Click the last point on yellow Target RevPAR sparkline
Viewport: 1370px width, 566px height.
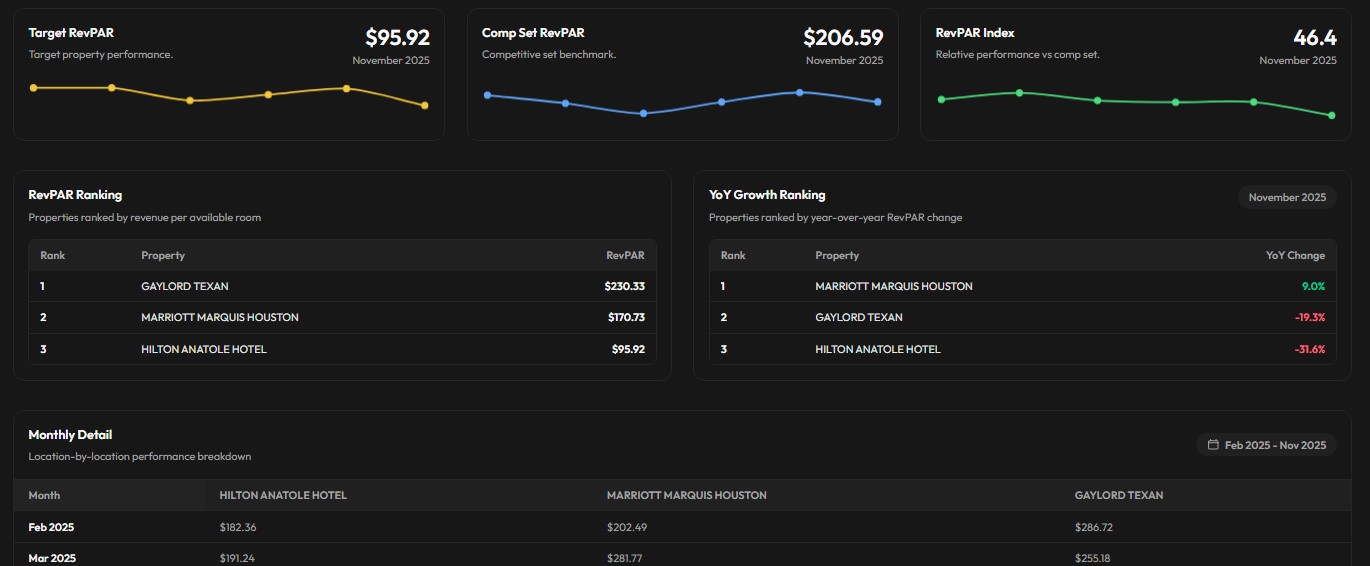[425, 105]
